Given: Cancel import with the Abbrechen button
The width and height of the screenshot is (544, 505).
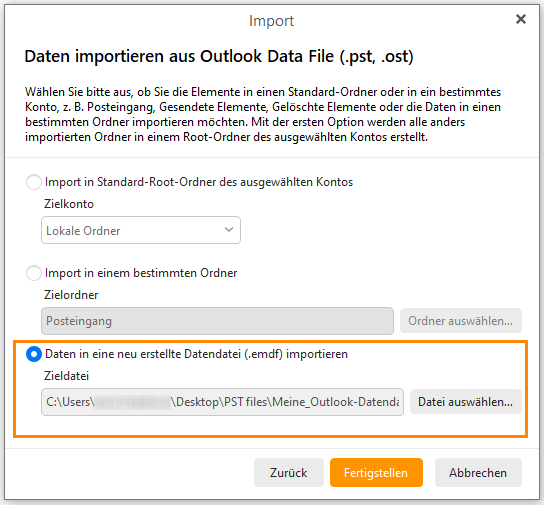Looking at the screenshot, I should pos(478,473).
